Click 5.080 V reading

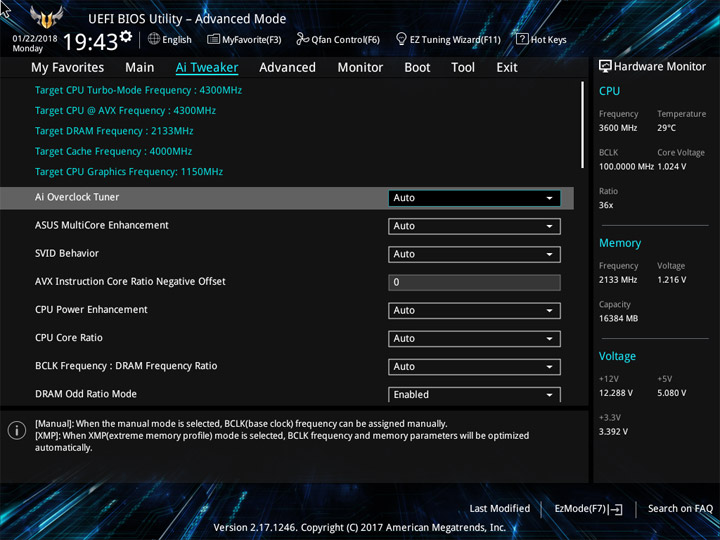coord(671,393)
